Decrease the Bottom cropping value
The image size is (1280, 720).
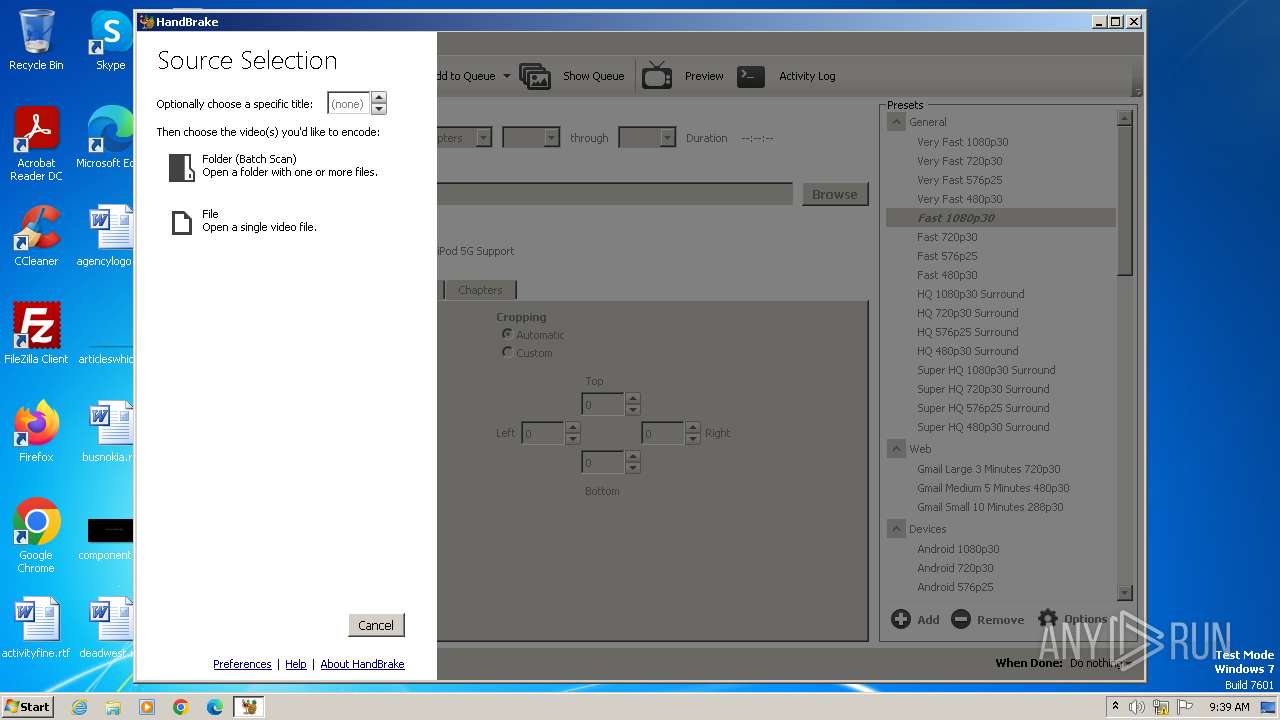(632, 468)
